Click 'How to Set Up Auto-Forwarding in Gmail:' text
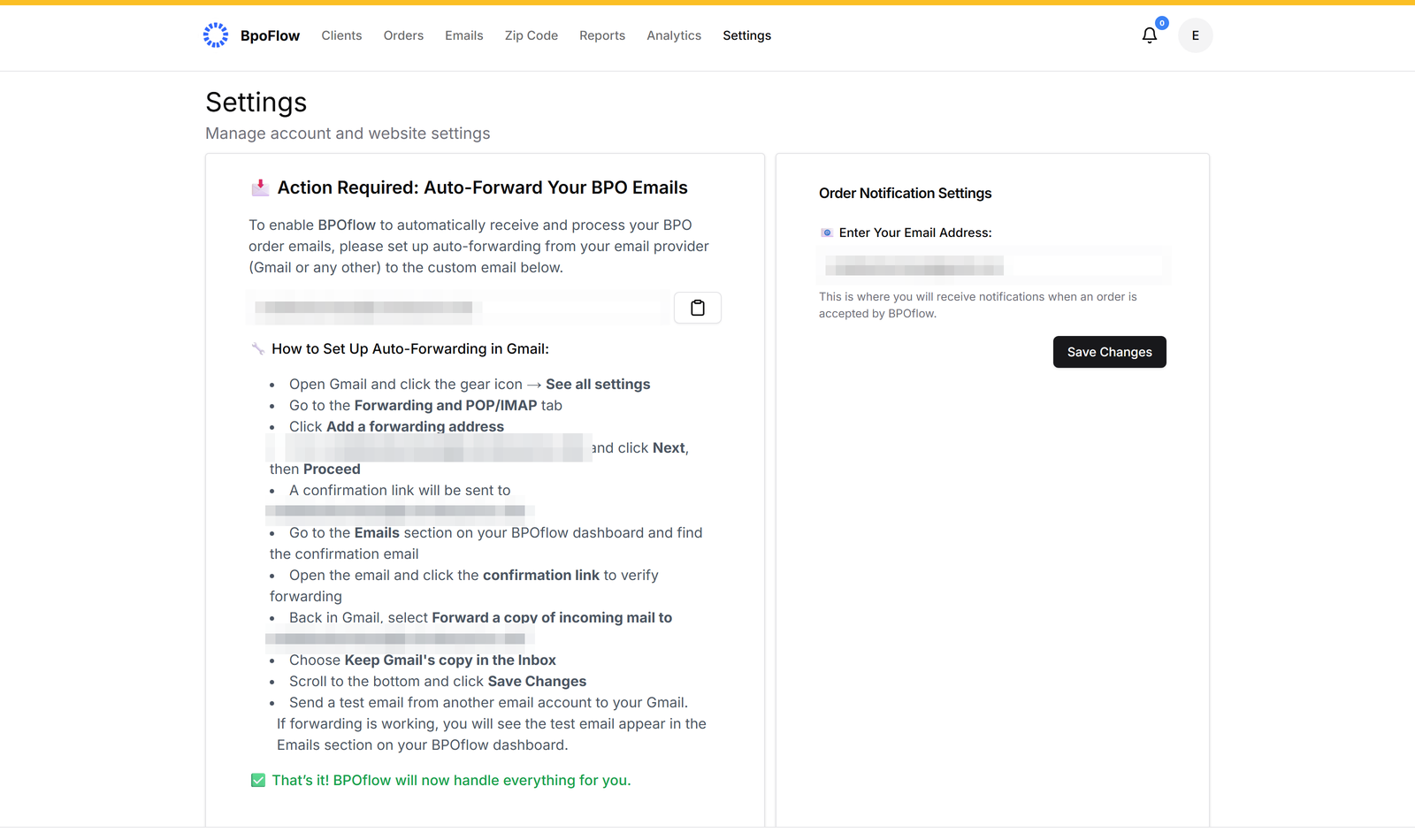The height and width of the screenshot is (840, 1415). click(410, 349)
